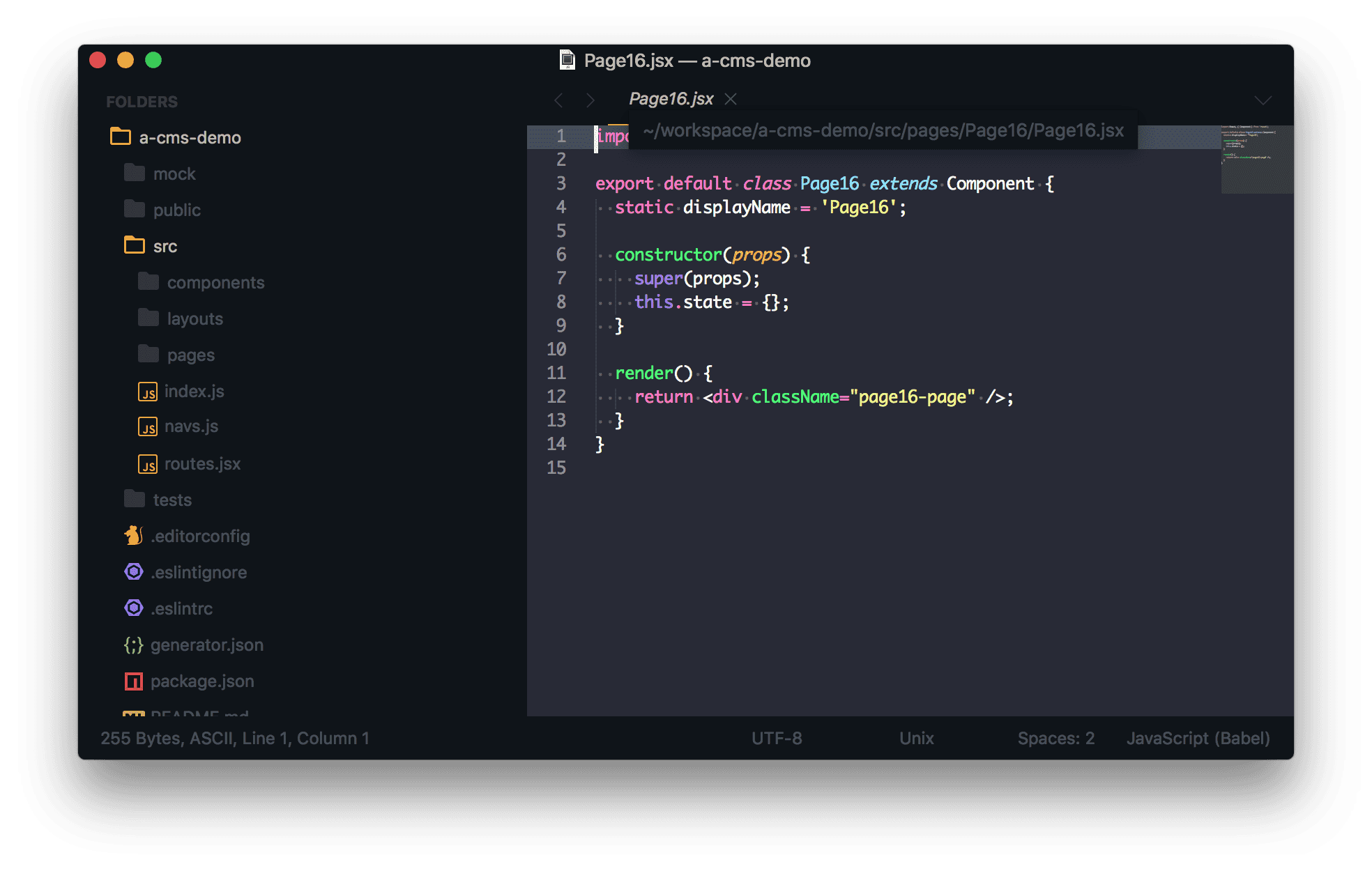1372x871 pixels.
Task: Open the tab list dropdown chevron
Action: click(x=1263, y=100)
